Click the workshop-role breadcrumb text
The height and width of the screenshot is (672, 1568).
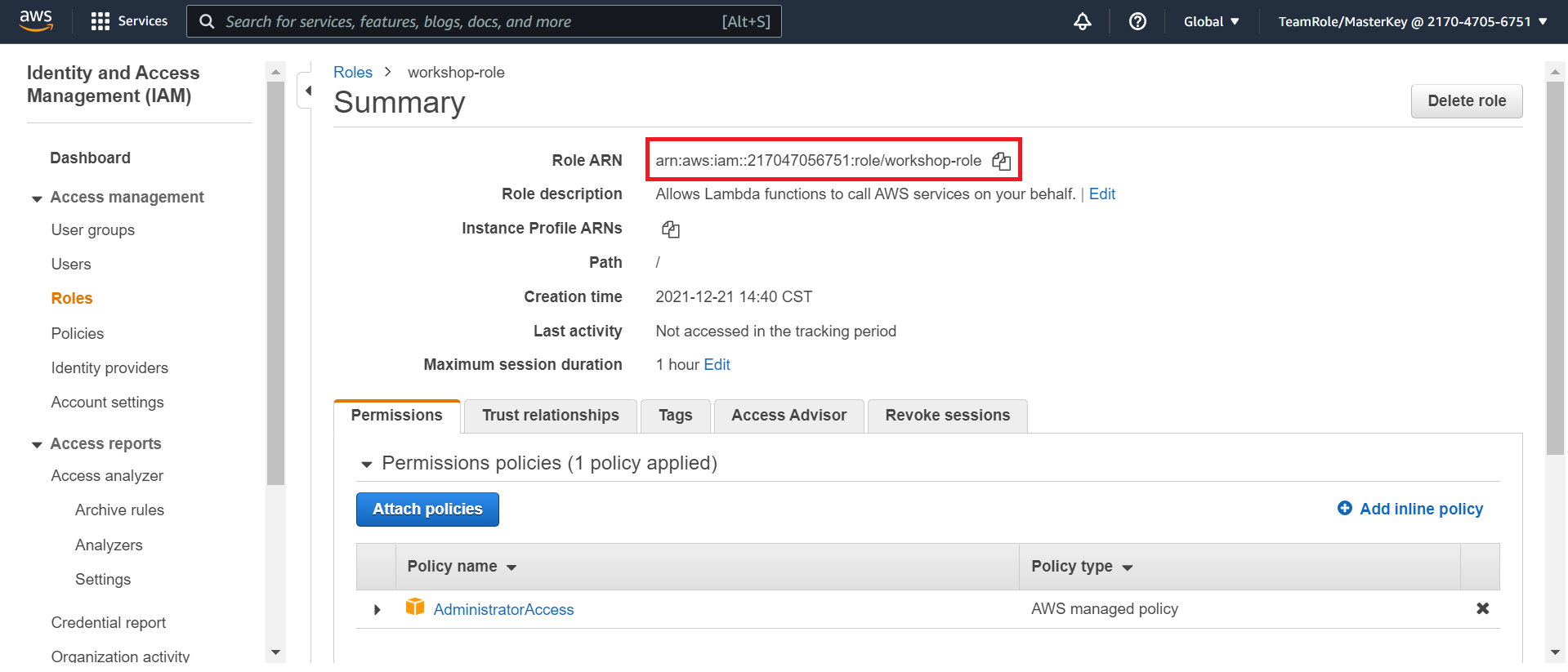click(x=456, y=73)
